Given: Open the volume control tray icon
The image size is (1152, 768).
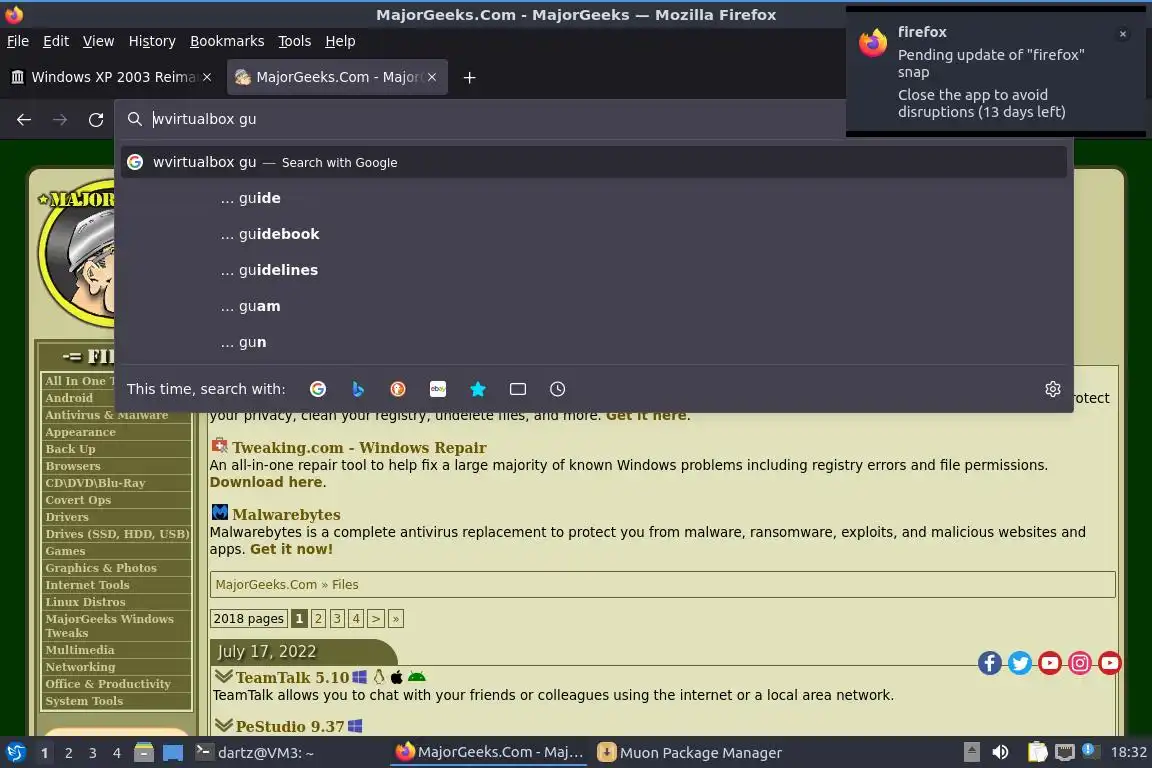Looking at the screenshot, I should click(1000, 752).
